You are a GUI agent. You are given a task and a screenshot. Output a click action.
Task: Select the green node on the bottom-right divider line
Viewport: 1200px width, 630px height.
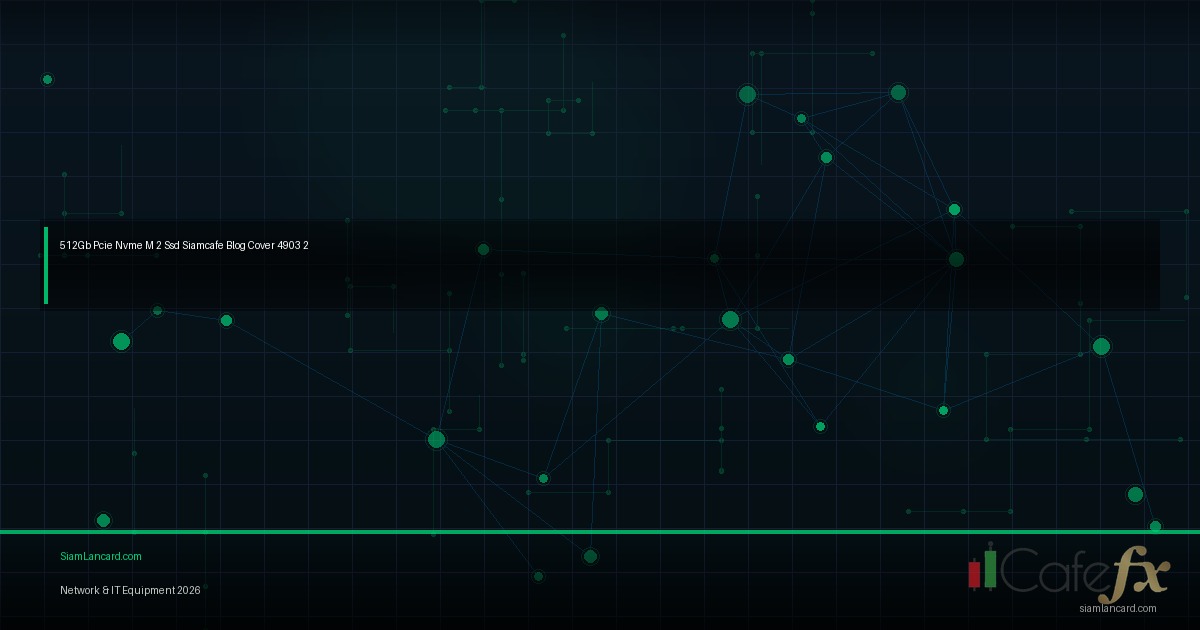[1155, 527]
